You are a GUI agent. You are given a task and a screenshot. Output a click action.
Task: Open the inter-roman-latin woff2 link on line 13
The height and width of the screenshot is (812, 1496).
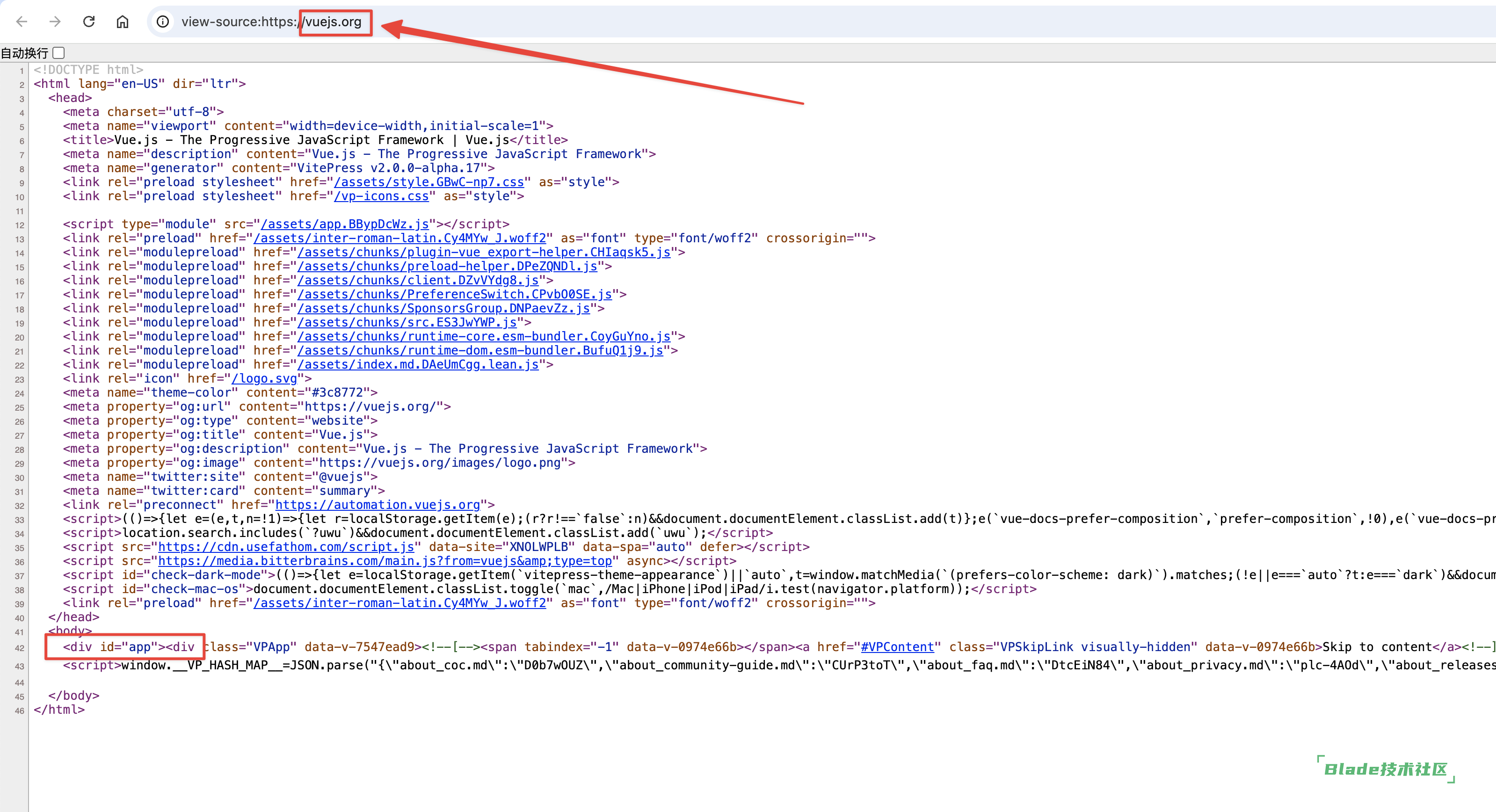click(400, 238)
